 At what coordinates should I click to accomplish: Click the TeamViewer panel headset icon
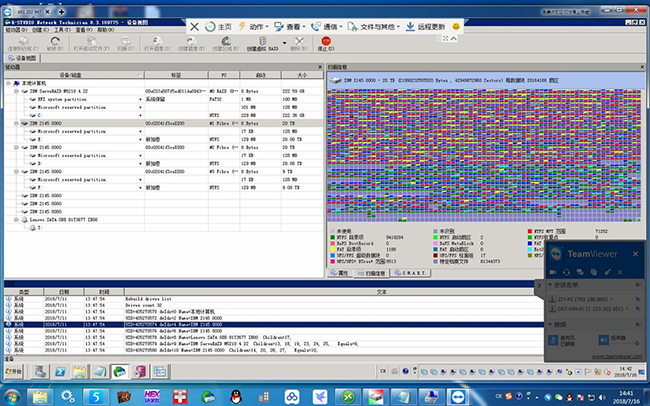pyautogui.click(x=566, y=272)
